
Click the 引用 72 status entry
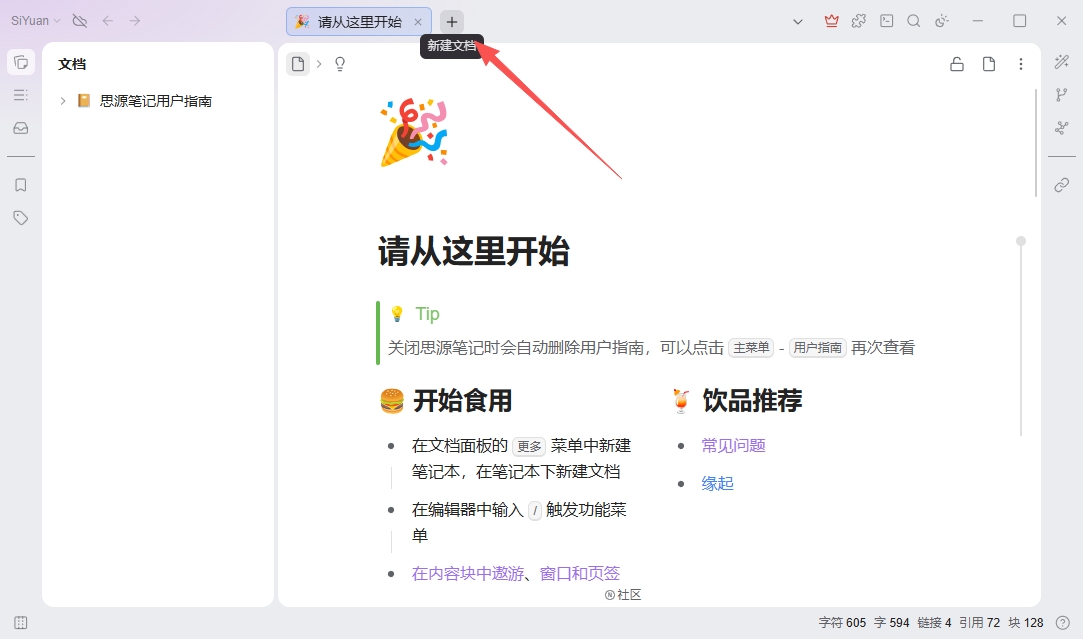(x=979, y=622)
